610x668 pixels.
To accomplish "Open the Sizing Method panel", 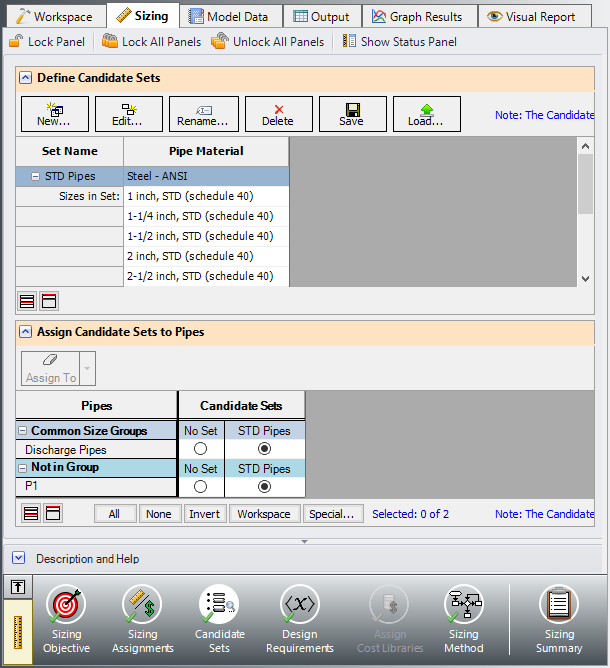I will coord(463,619).
